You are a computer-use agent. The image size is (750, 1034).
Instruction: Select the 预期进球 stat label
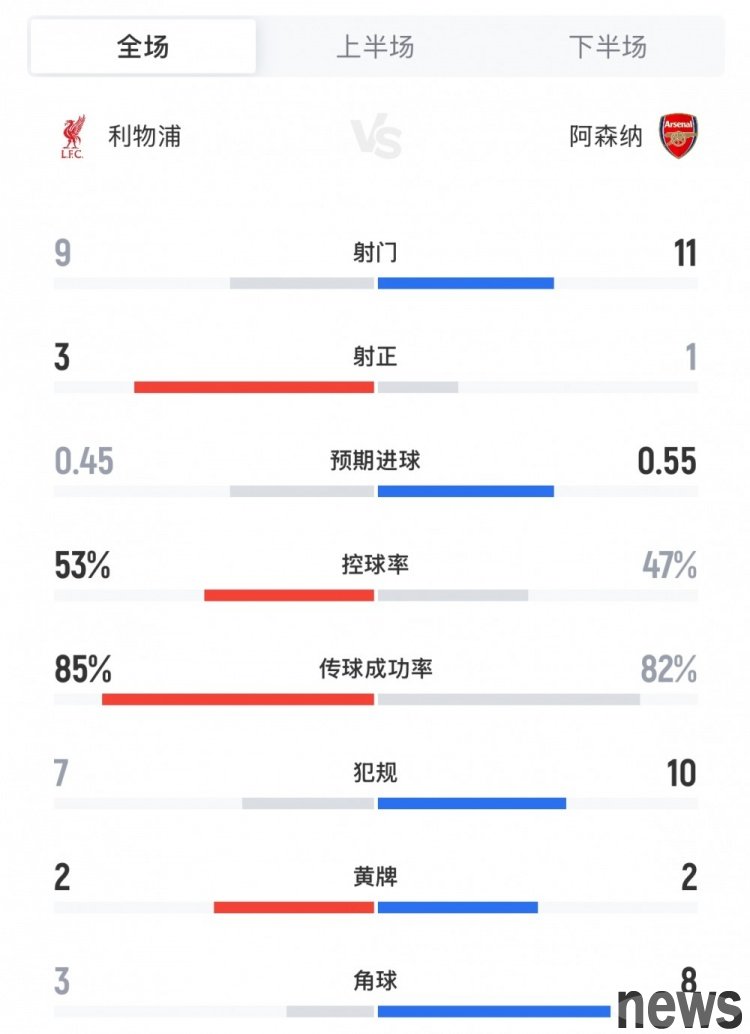[x=375, y=460]
